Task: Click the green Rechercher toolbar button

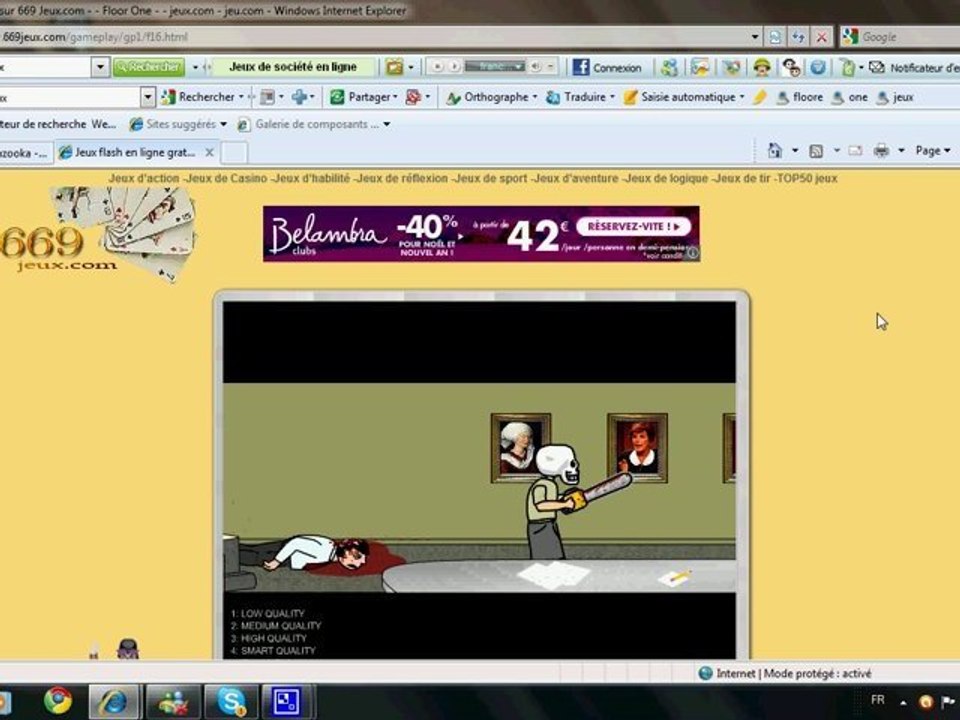Action: pyautogui.click(x=149, y=67)
